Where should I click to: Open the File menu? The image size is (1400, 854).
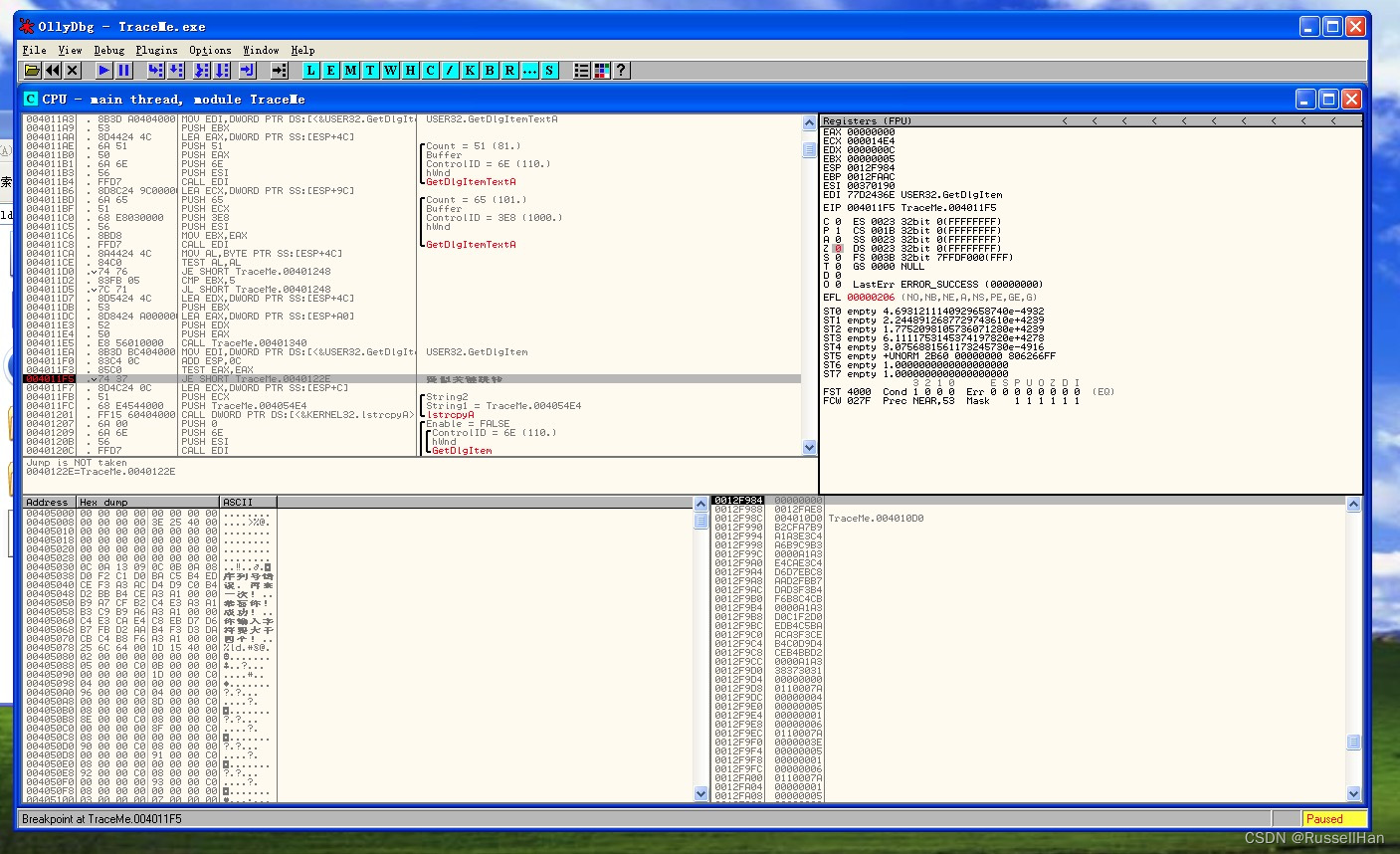(34, 50)
